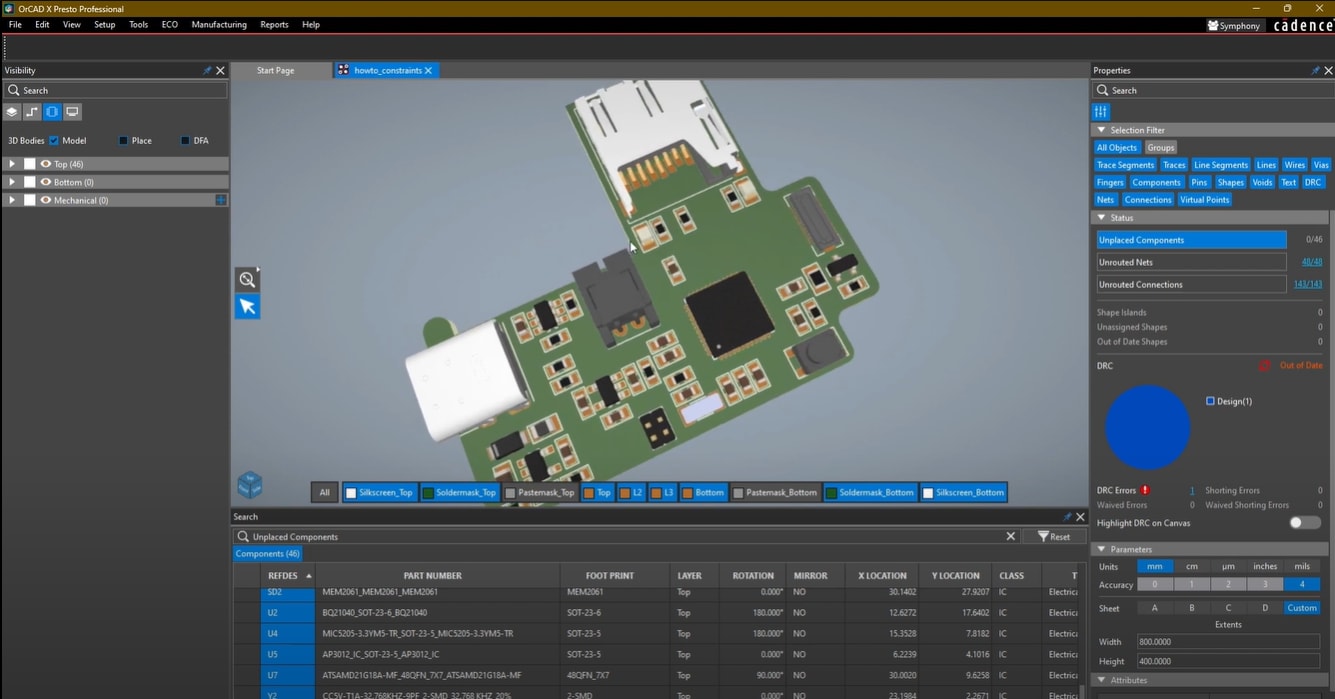The image size is (1335, 699).
Task: Clear the Unplaced Components search text
Action: [x=1011, y=537]
